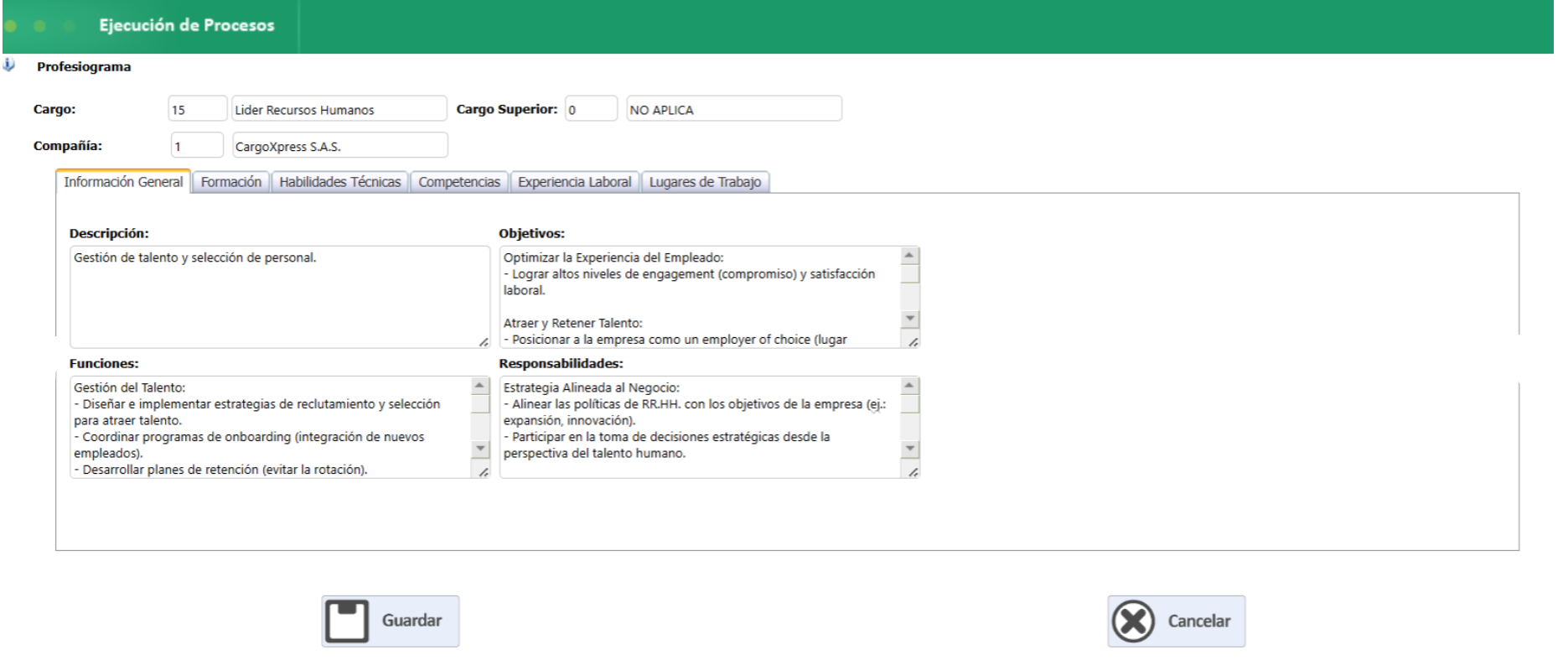Click the Cargo Superior: label
Image resolution: width=1568 pixels, height=660 pixels.
coord(507,109)
